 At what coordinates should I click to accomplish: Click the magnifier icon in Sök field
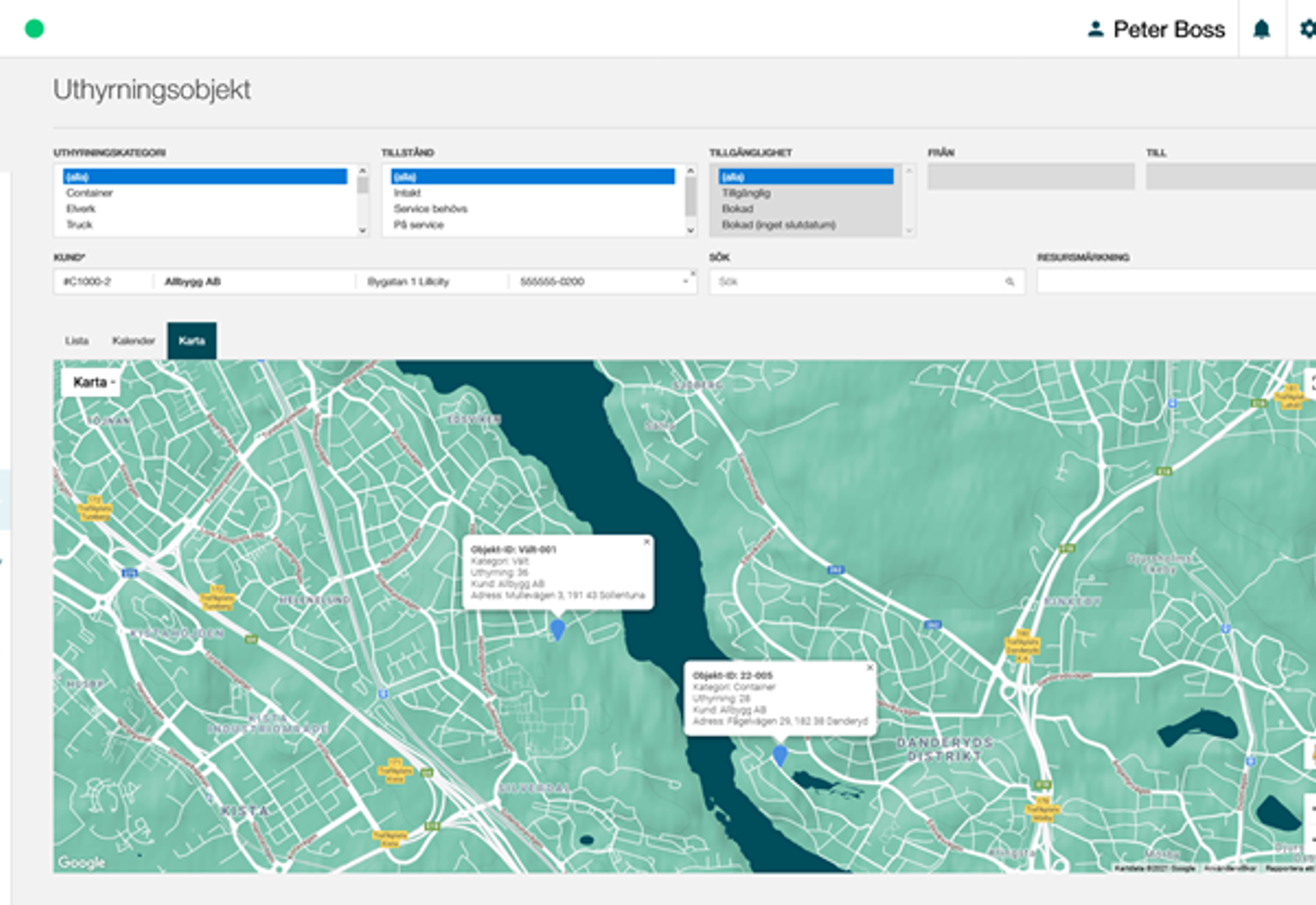coord(1009,282)
